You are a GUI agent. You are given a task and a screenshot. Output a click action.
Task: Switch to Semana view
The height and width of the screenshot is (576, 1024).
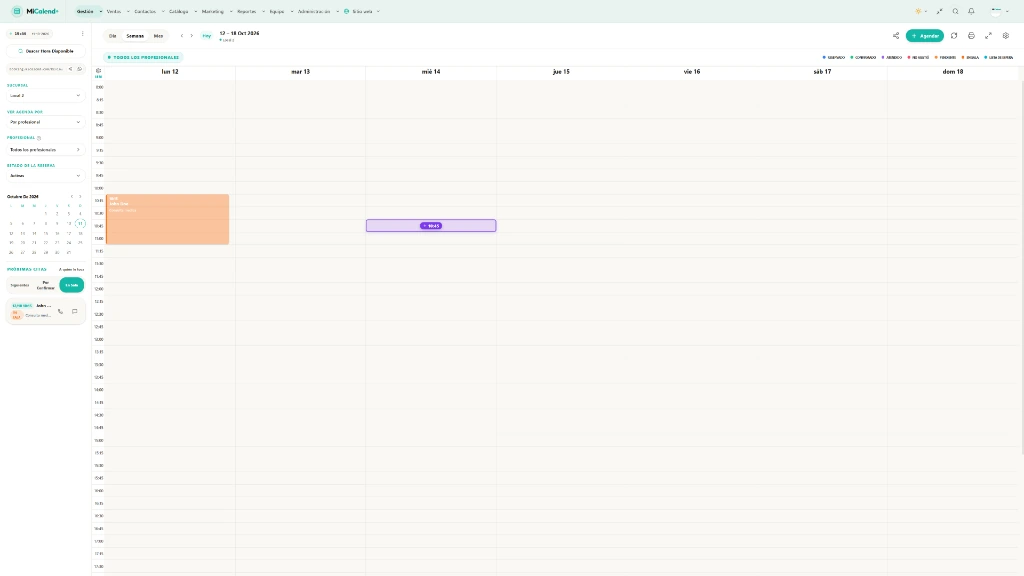tap(135, 36)
